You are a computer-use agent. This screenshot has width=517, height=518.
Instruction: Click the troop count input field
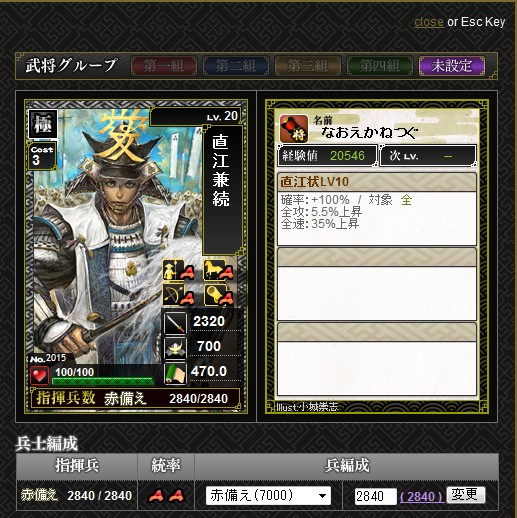tap(376, 496)
